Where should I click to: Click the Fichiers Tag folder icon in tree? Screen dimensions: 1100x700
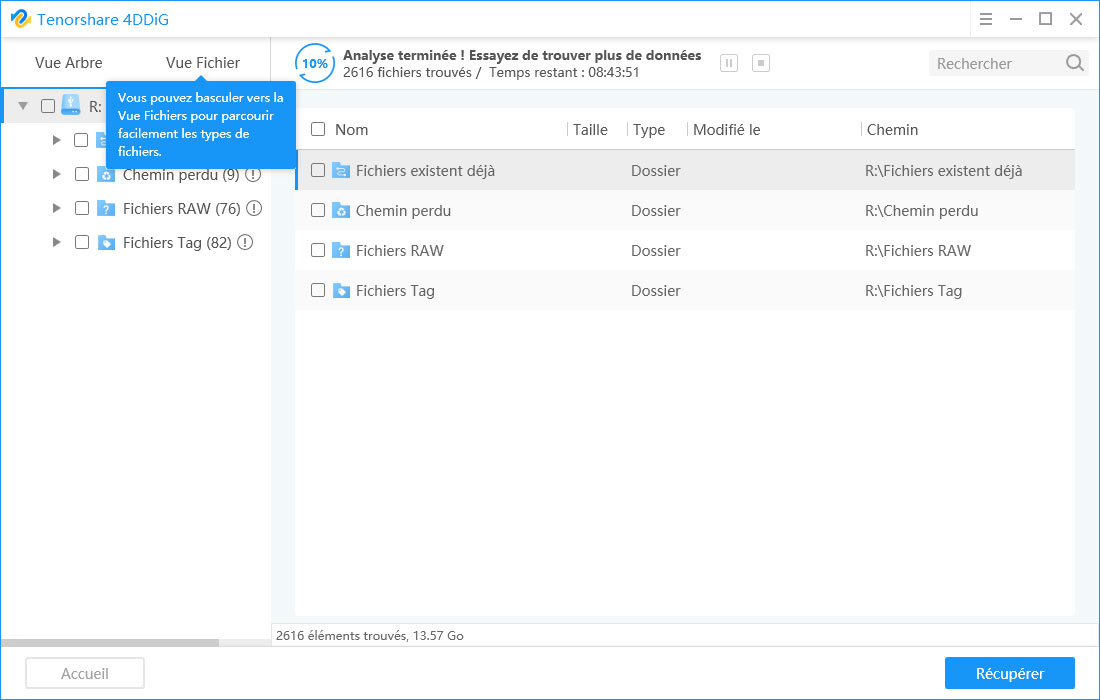tap(106, 243)
